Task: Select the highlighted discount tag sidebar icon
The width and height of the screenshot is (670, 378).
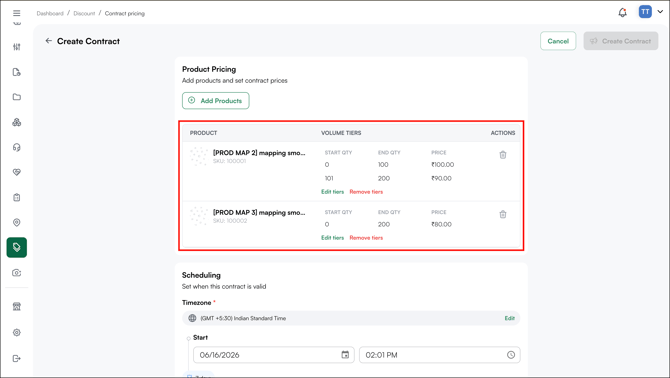Action: [x=17, y=247]
